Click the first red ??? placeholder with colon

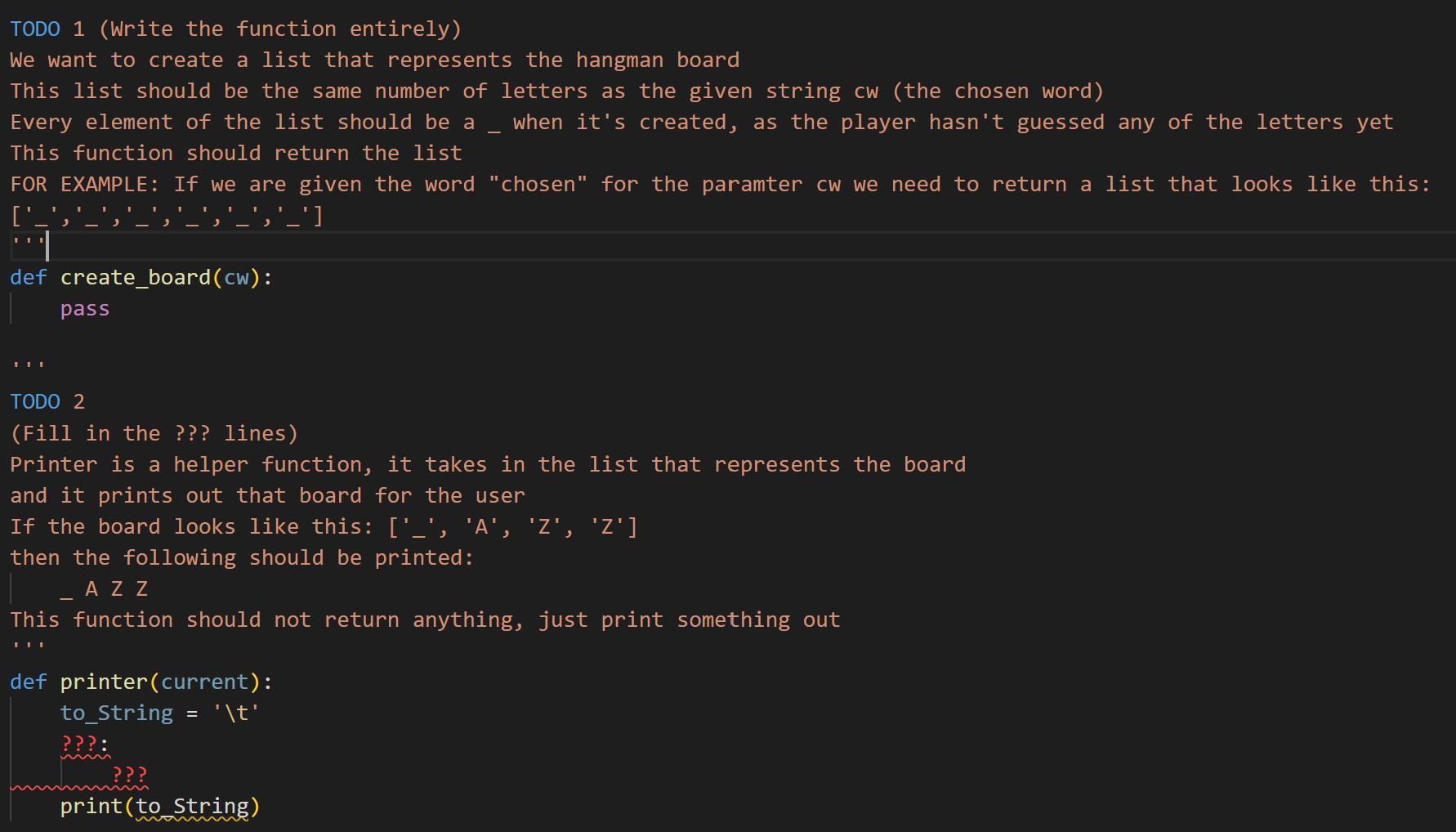tap(85, 745)
